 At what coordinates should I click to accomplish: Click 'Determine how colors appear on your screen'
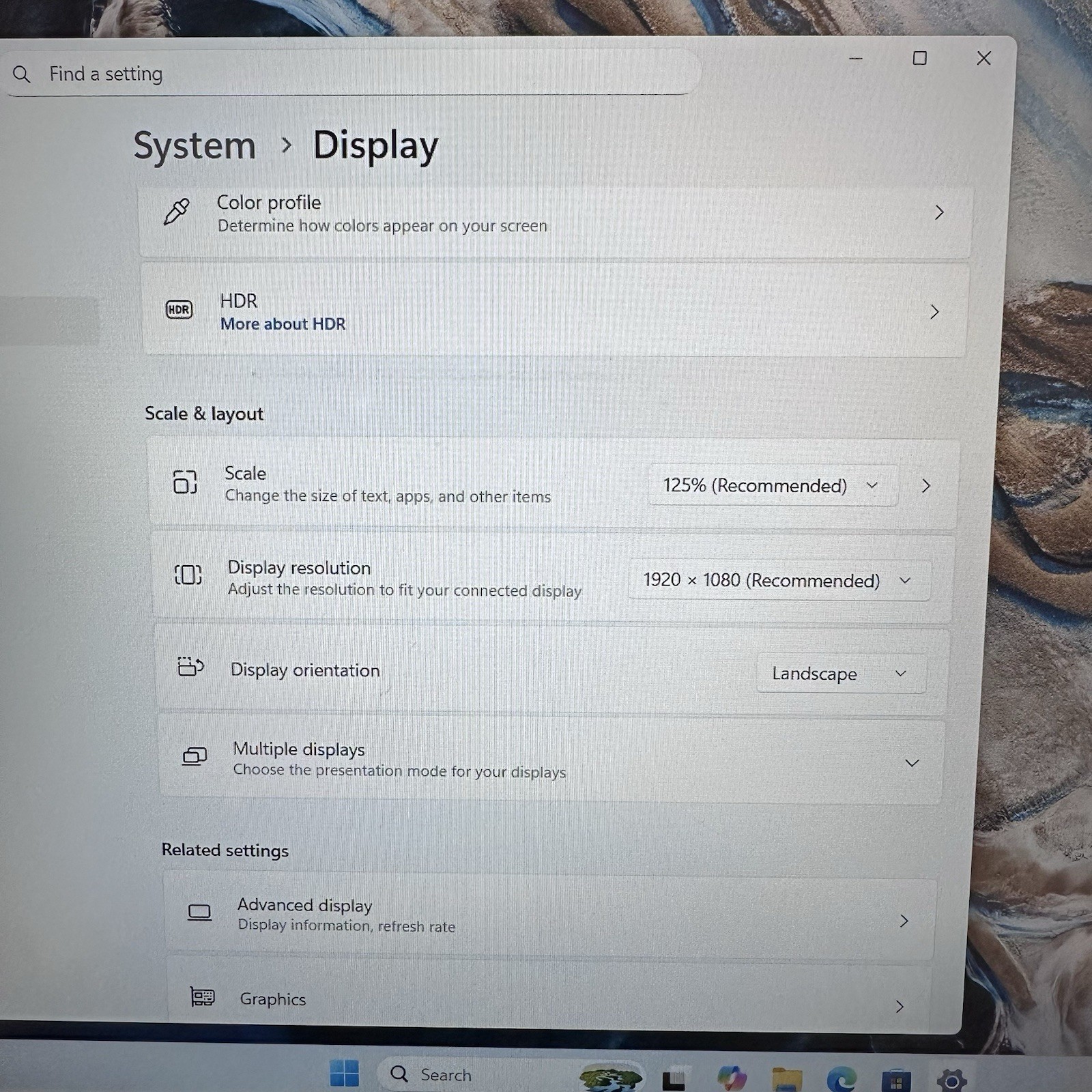[x=382, y=226]
